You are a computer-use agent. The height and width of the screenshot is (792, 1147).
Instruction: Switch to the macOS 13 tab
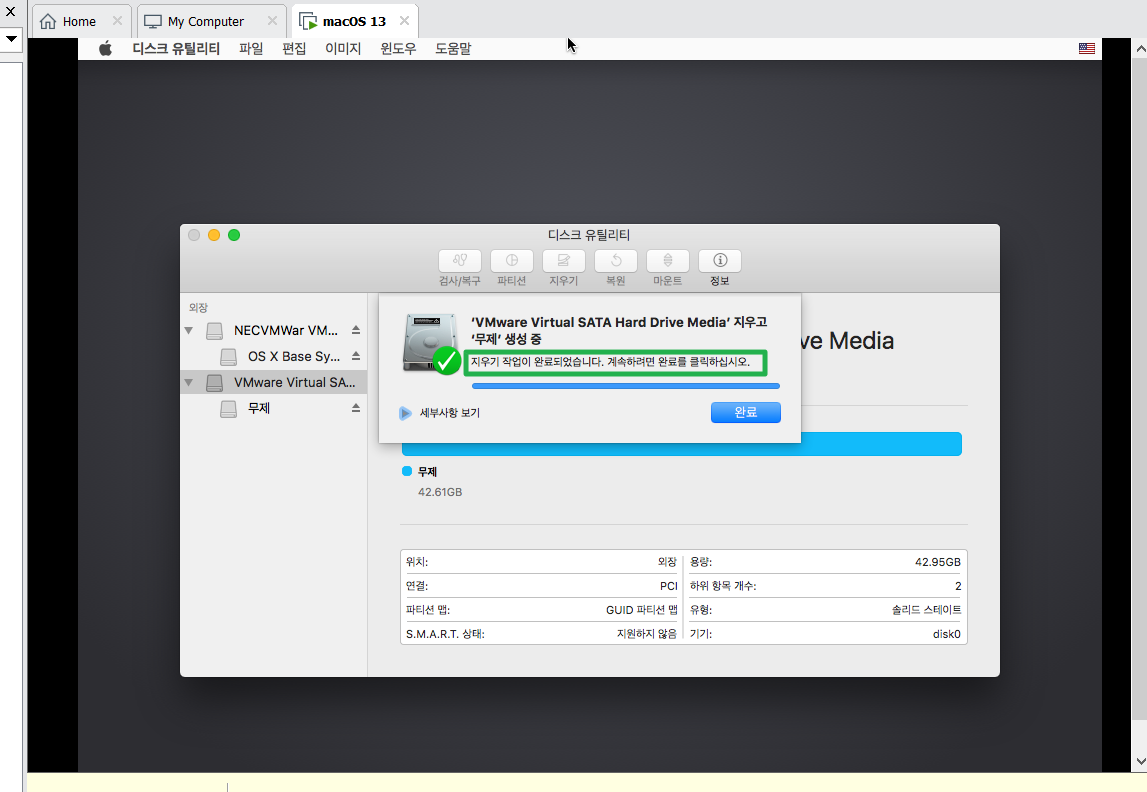tap(354, 21)
